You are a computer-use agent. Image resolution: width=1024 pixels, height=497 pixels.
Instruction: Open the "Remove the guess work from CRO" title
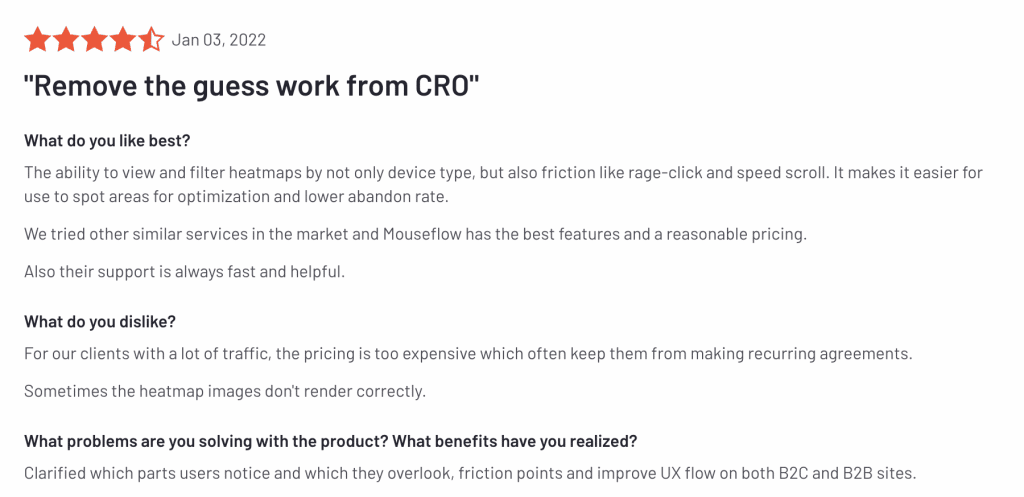[252, 86]
